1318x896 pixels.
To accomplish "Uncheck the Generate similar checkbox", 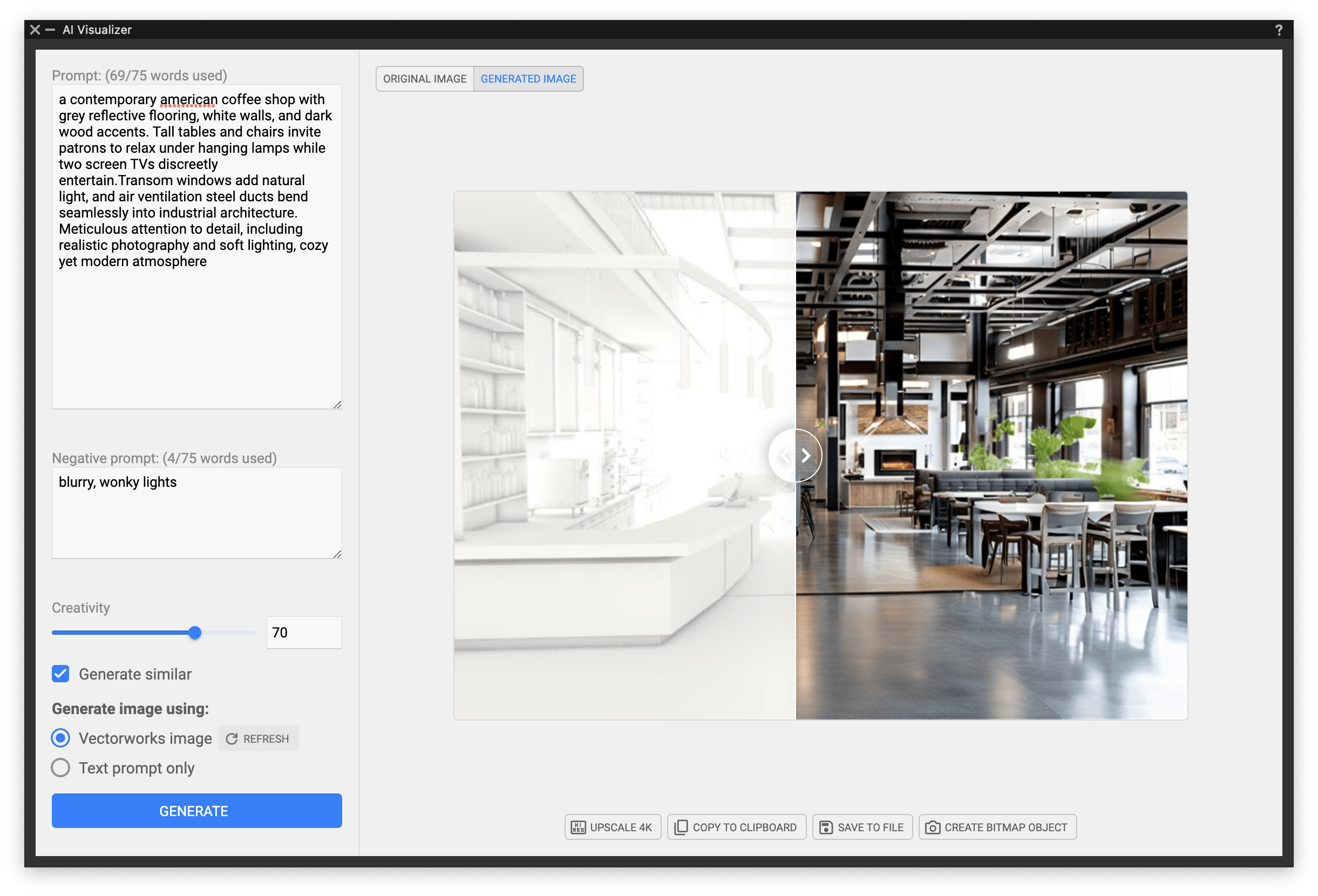I will [x=60, y=674].
